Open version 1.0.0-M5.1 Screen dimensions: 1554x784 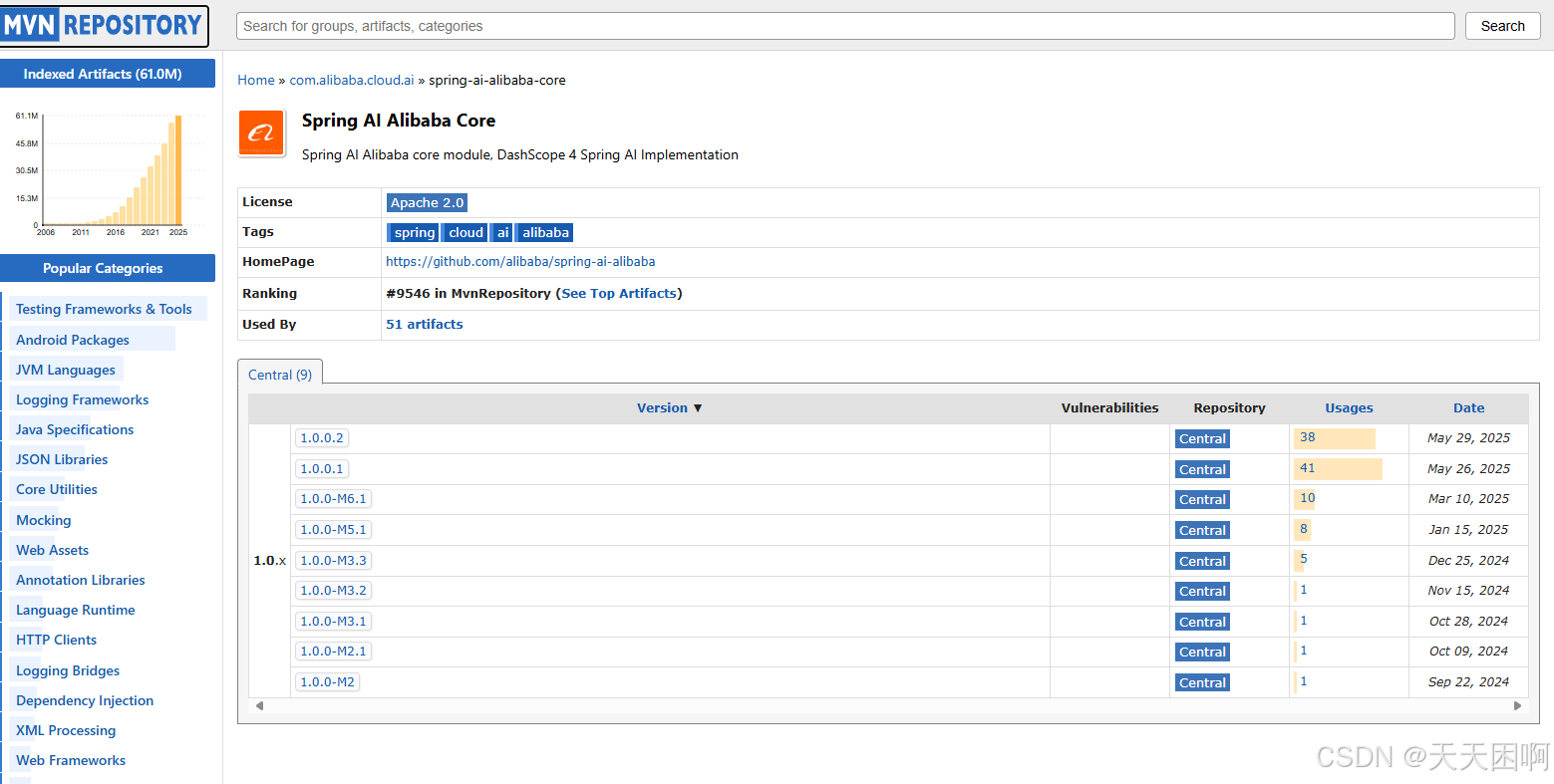tap(333, 530)
